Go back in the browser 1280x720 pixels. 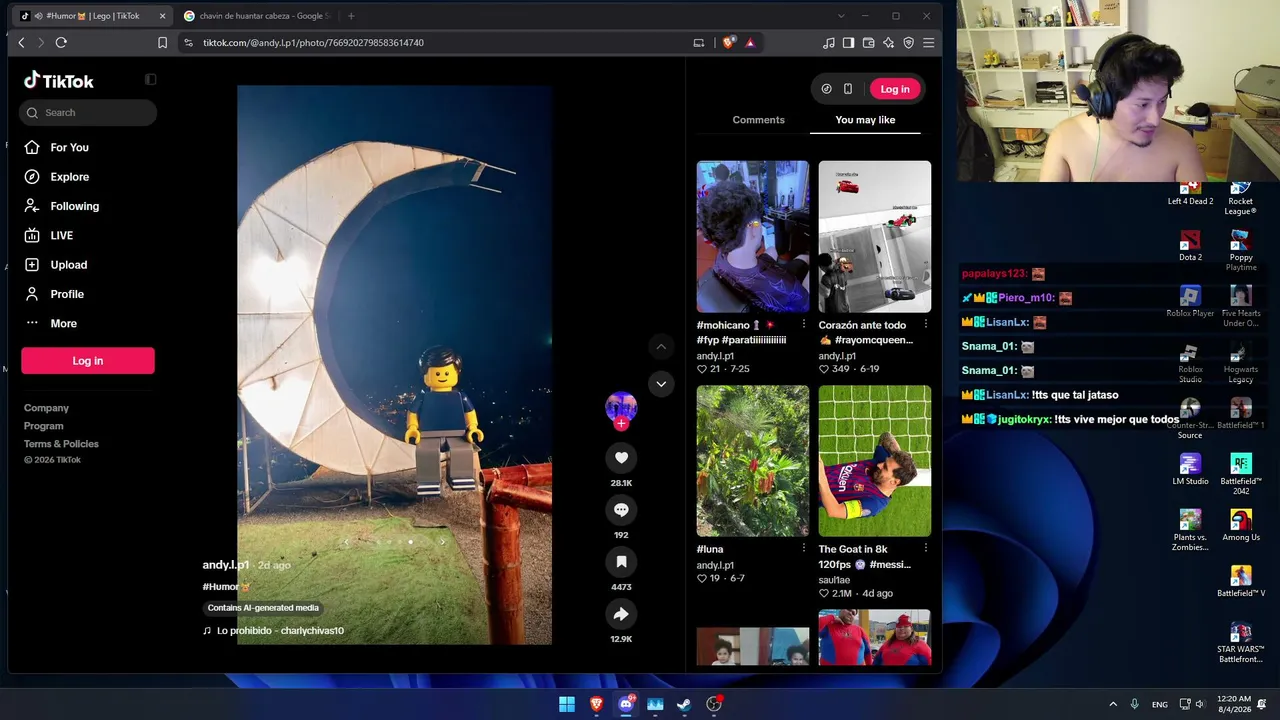coord(22,43)
